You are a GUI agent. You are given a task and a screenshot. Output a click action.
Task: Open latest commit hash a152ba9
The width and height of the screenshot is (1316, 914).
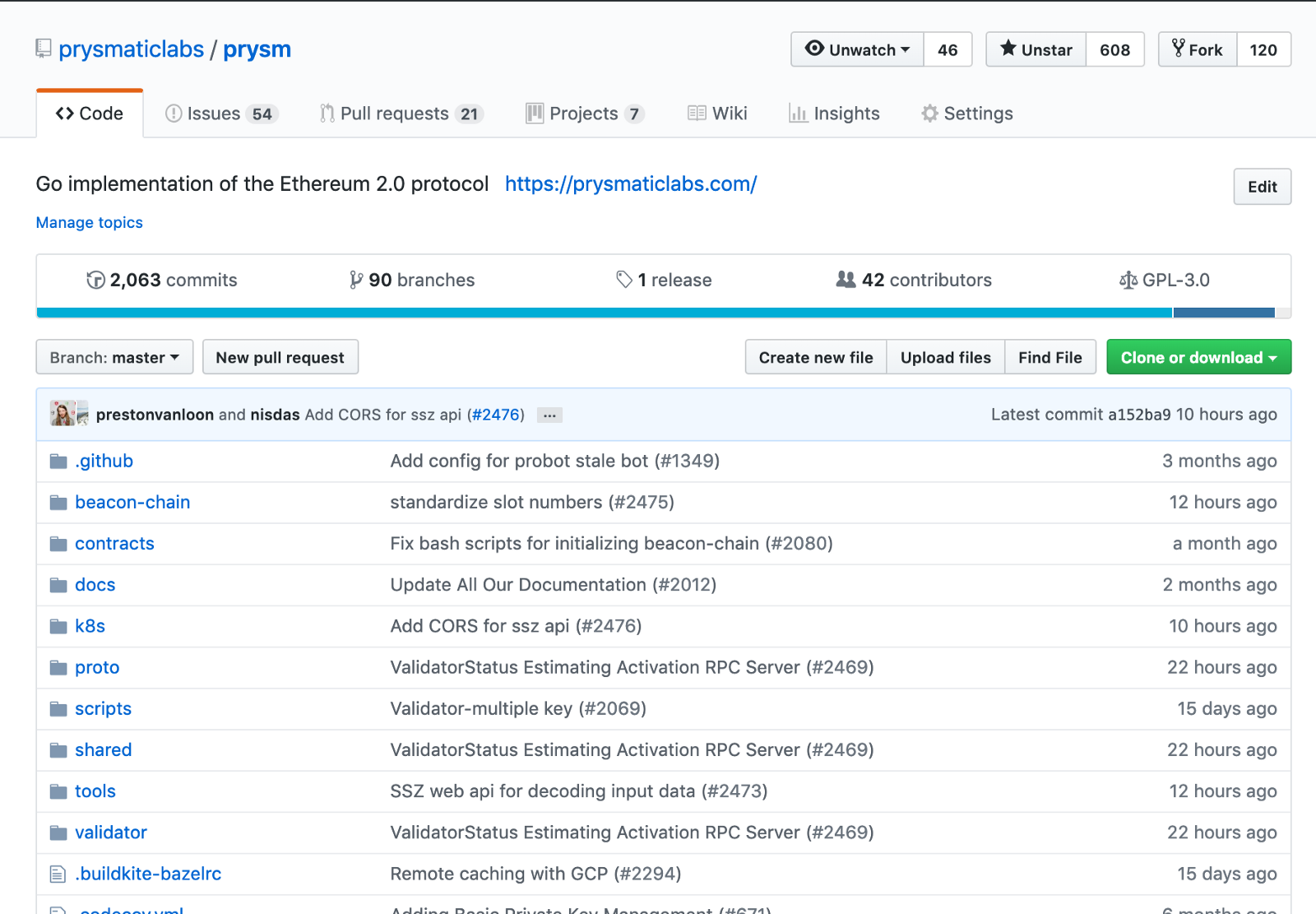[x=1139, y=415]
